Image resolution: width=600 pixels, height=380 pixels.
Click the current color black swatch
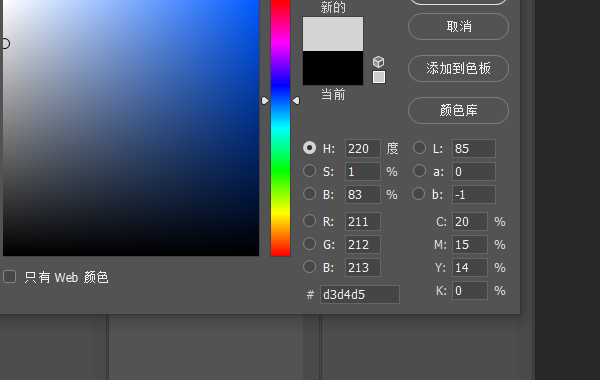pyautogui.click(x=333, y=68)
